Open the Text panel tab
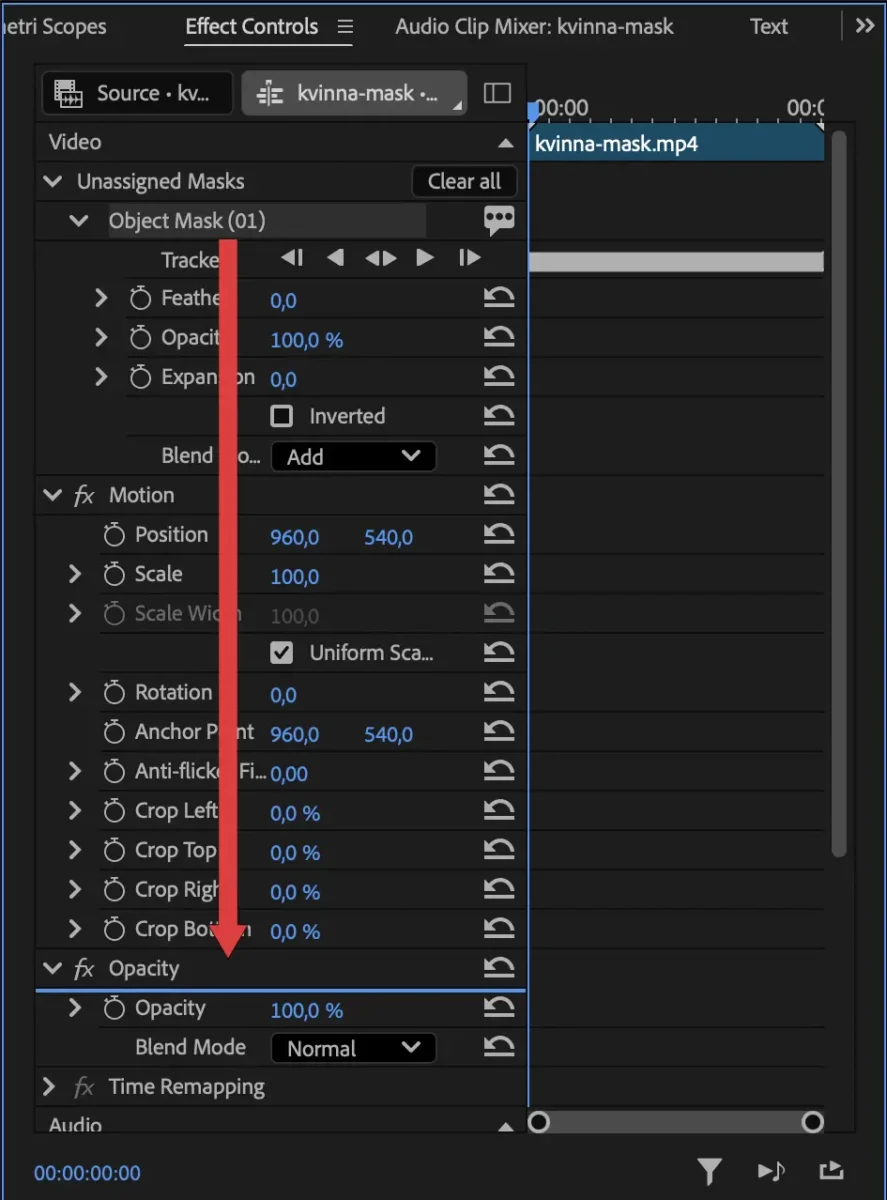The image size is (887, 1200). click(x=769, y=27)
